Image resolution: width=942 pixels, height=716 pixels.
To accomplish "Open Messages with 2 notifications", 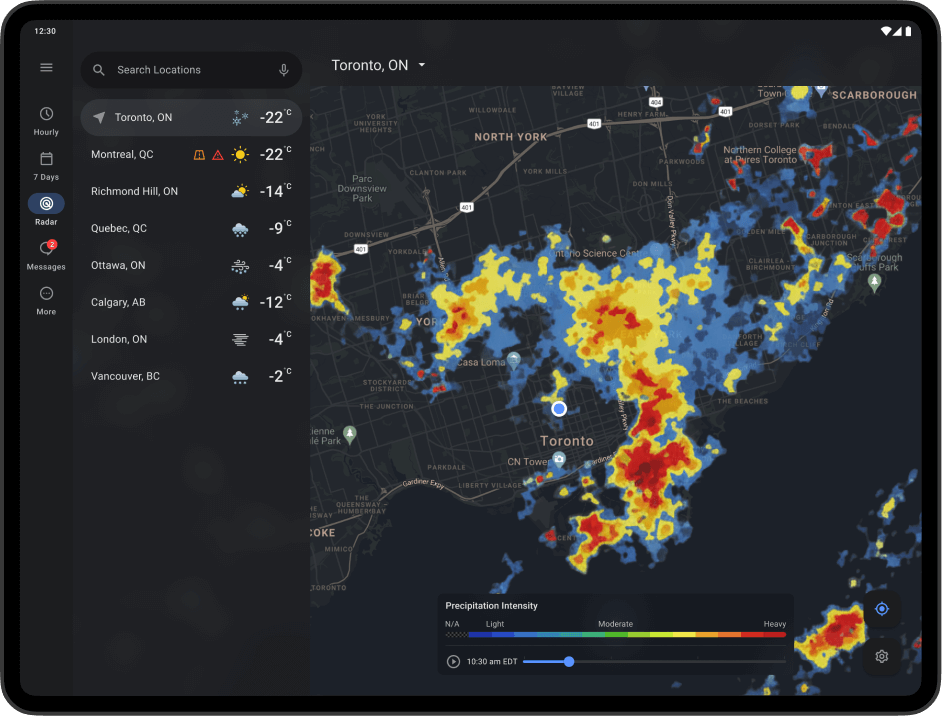I will coord(46,254).
